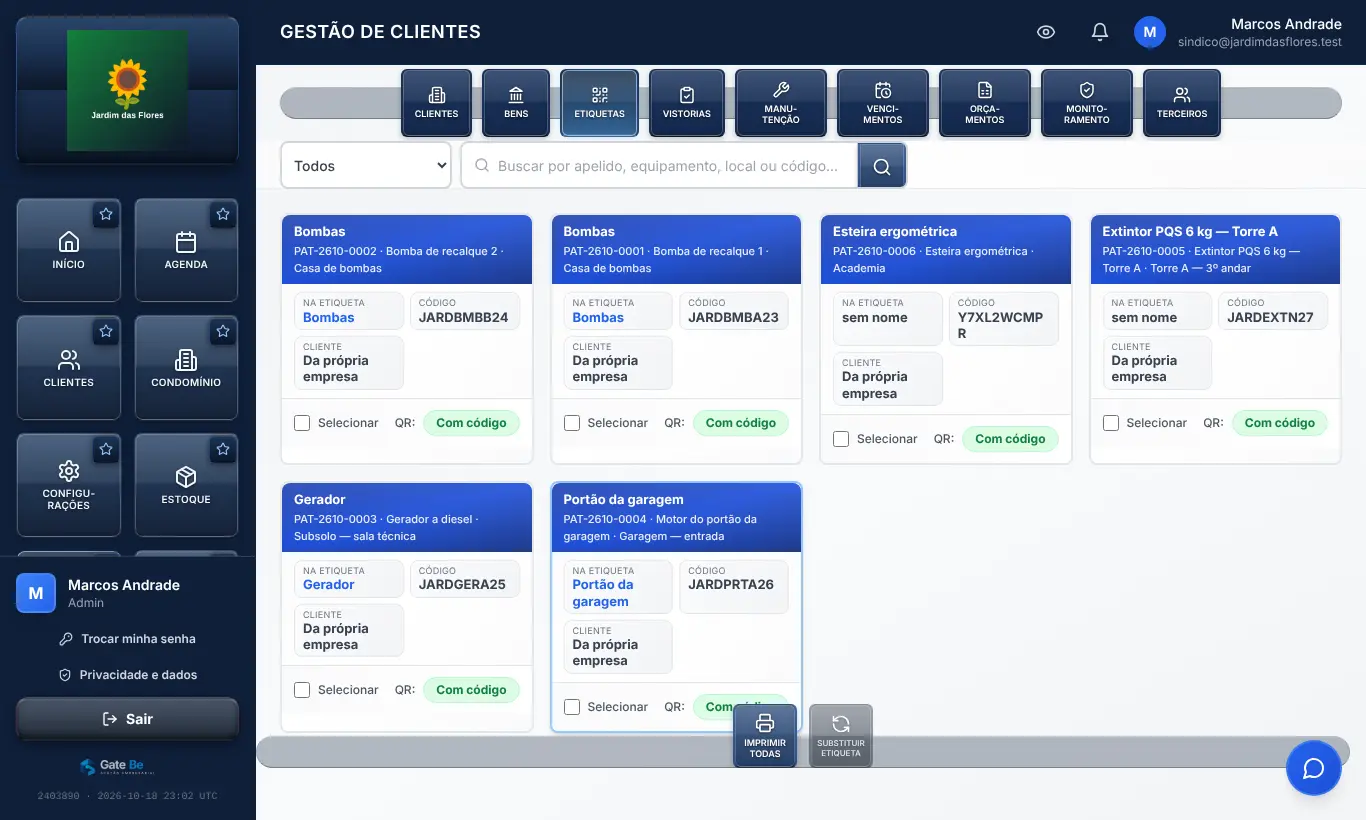This screenshot has height=820, width=1366.
Task: Go to Início in the sidebar
Action: (69, 250)
